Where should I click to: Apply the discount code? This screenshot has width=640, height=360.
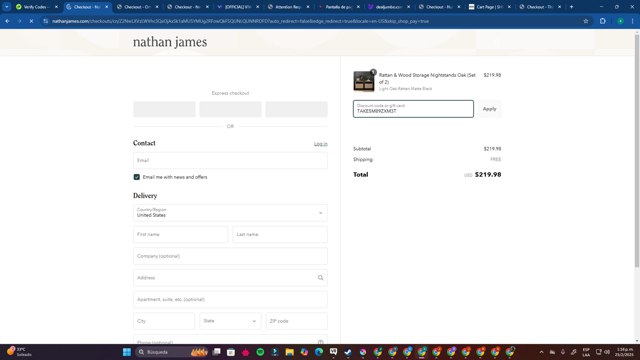tap(489, 109)
